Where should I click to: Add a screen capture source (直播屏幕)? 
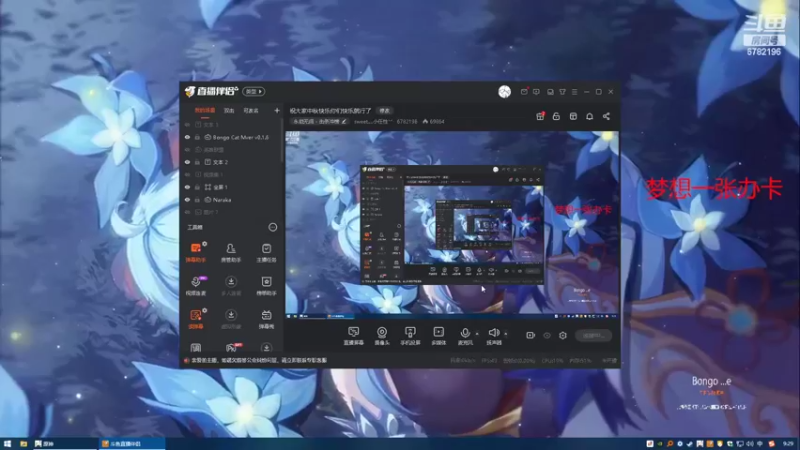[x=354, y=336]
